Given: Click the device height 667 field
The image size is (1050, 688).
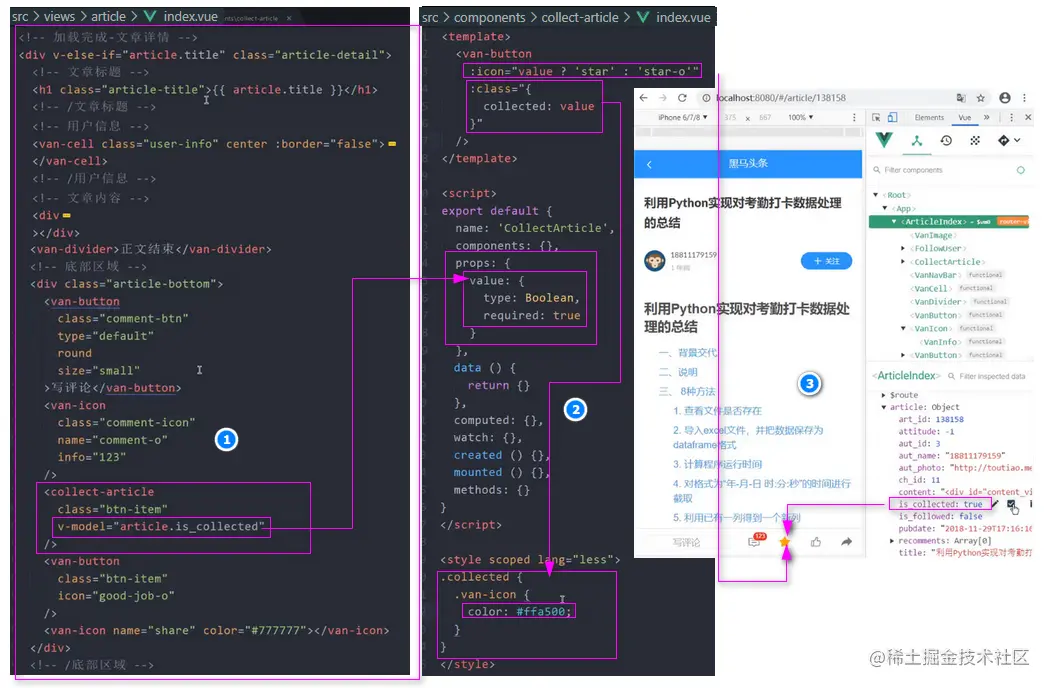Looking at the screenshot, I should pos(765,117).
